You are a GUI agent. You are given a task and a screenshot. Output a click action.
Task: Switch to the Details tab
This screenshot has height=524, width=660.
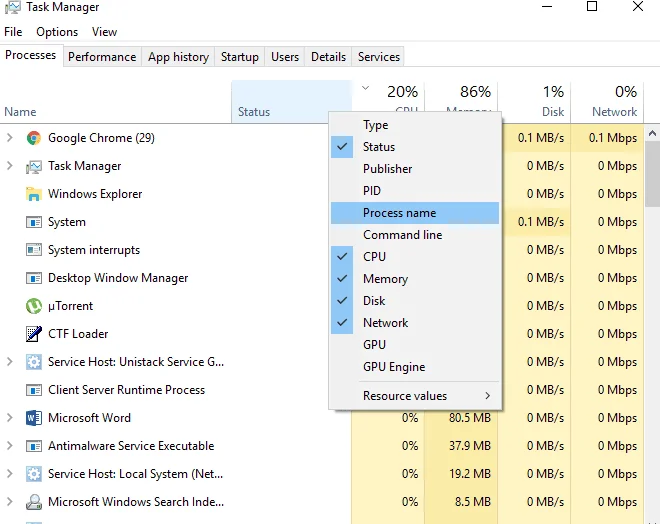328,57
